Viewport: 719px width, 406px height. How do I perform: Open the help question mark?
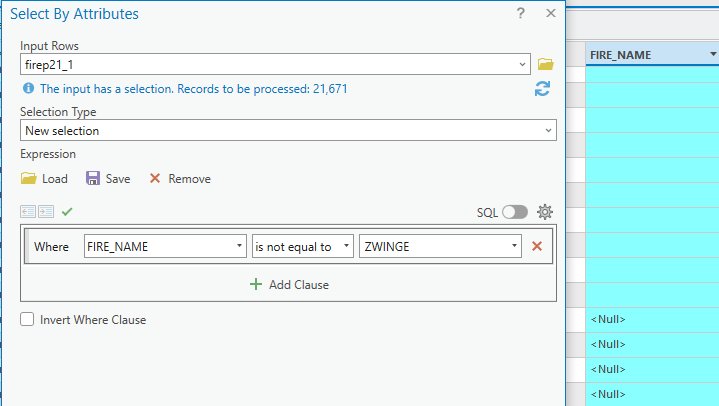click(x=520, y=13)
